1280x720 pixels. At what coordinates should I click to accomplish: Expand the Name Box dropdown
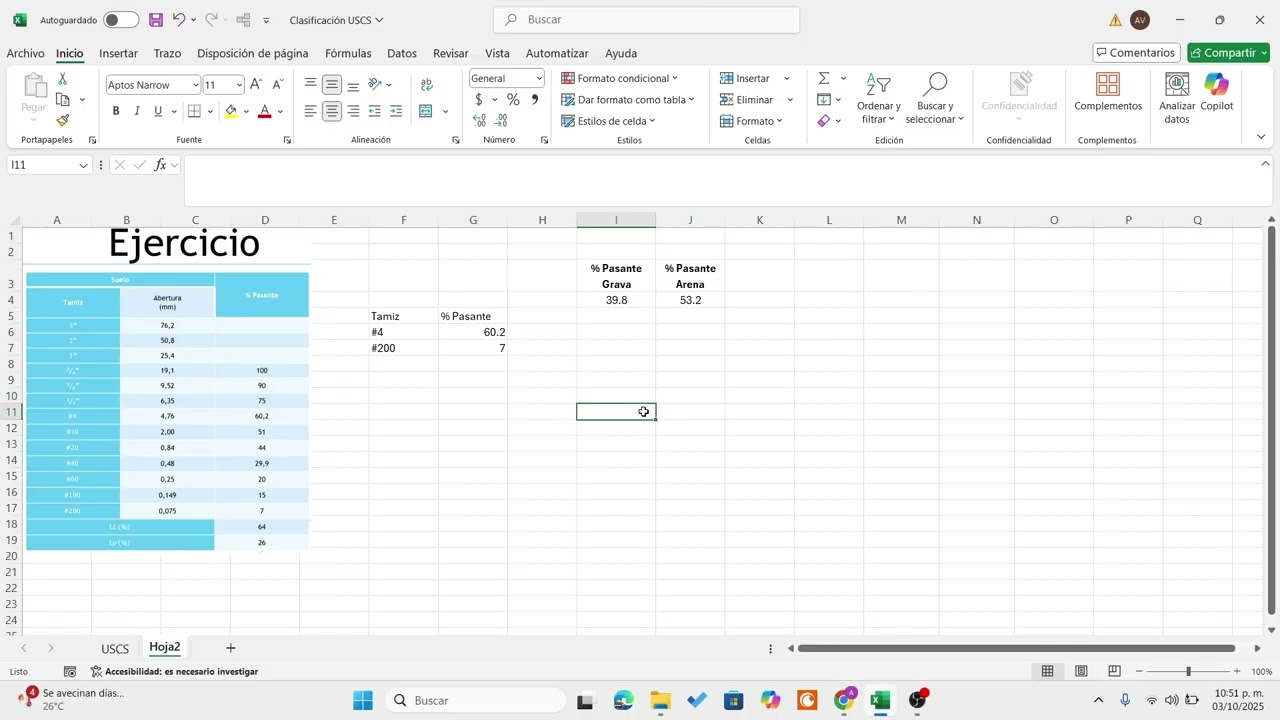click(84, 165)
